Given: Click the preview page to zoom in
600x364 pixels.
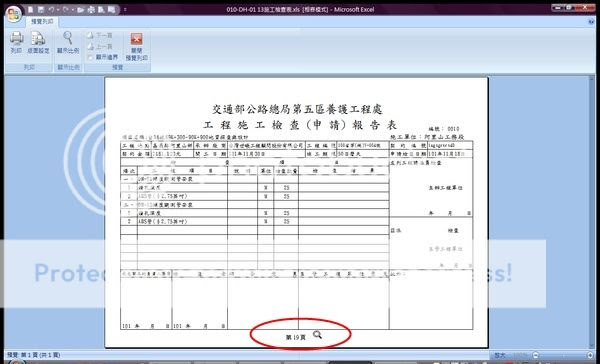Looking at the screenshot, I should click(296, 212).
